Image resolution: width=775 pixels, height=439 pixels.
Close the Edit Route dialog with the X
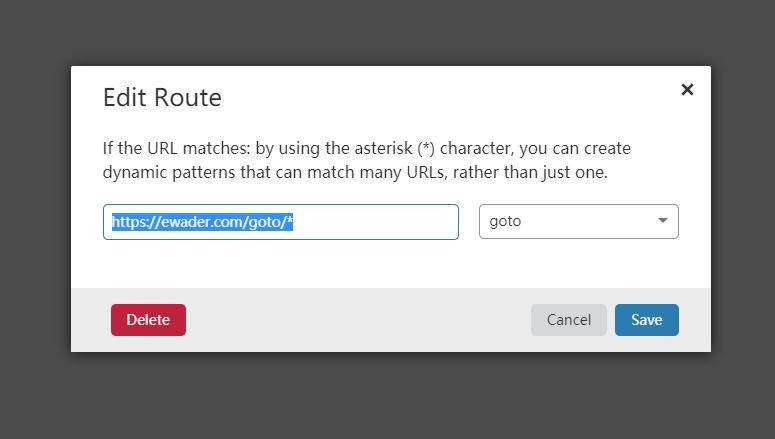click(x=687, y=89)
